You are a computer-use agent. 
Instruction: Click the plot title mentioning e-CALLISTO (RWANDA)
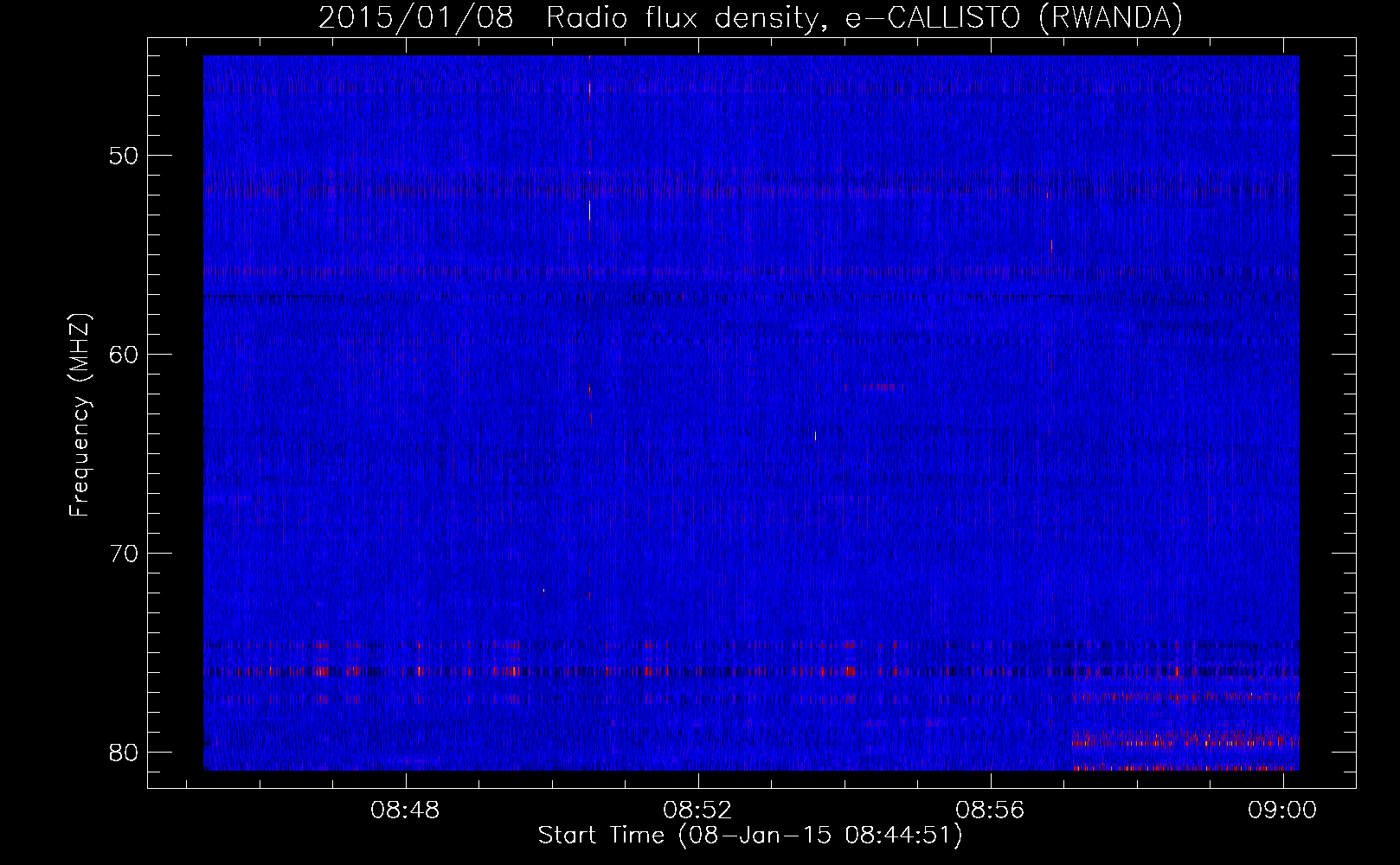[750, 17]
